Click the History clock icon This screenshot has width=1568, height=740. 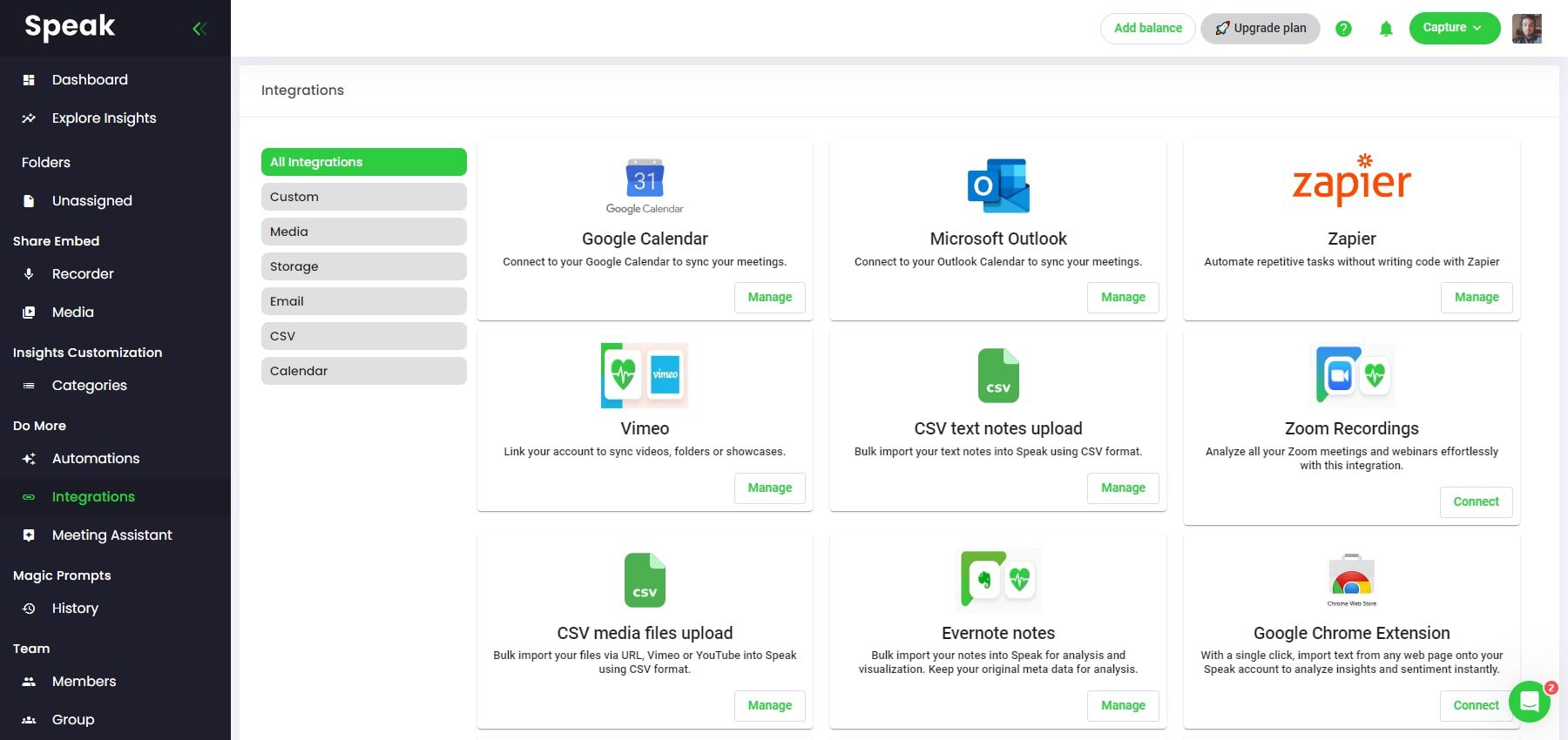[x=29, y=609]
